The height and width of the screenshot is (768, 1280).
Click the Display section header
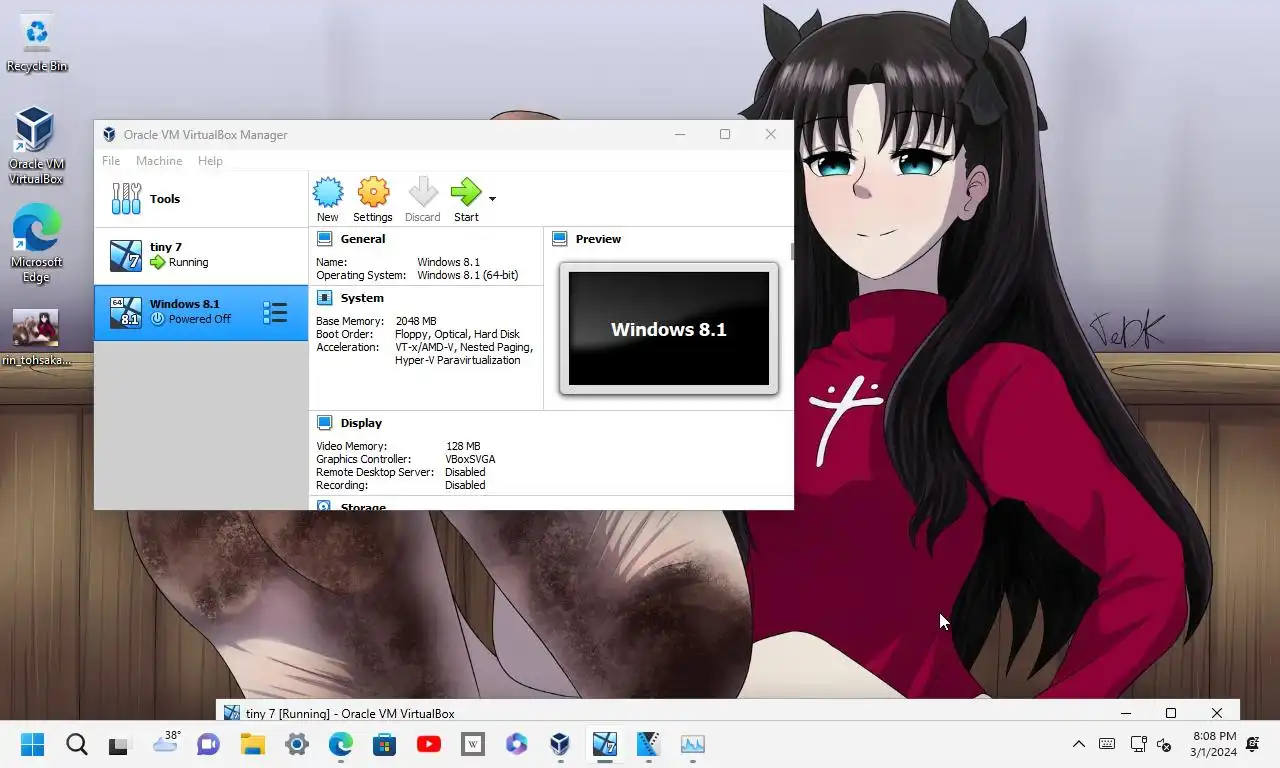click(360, 423)
